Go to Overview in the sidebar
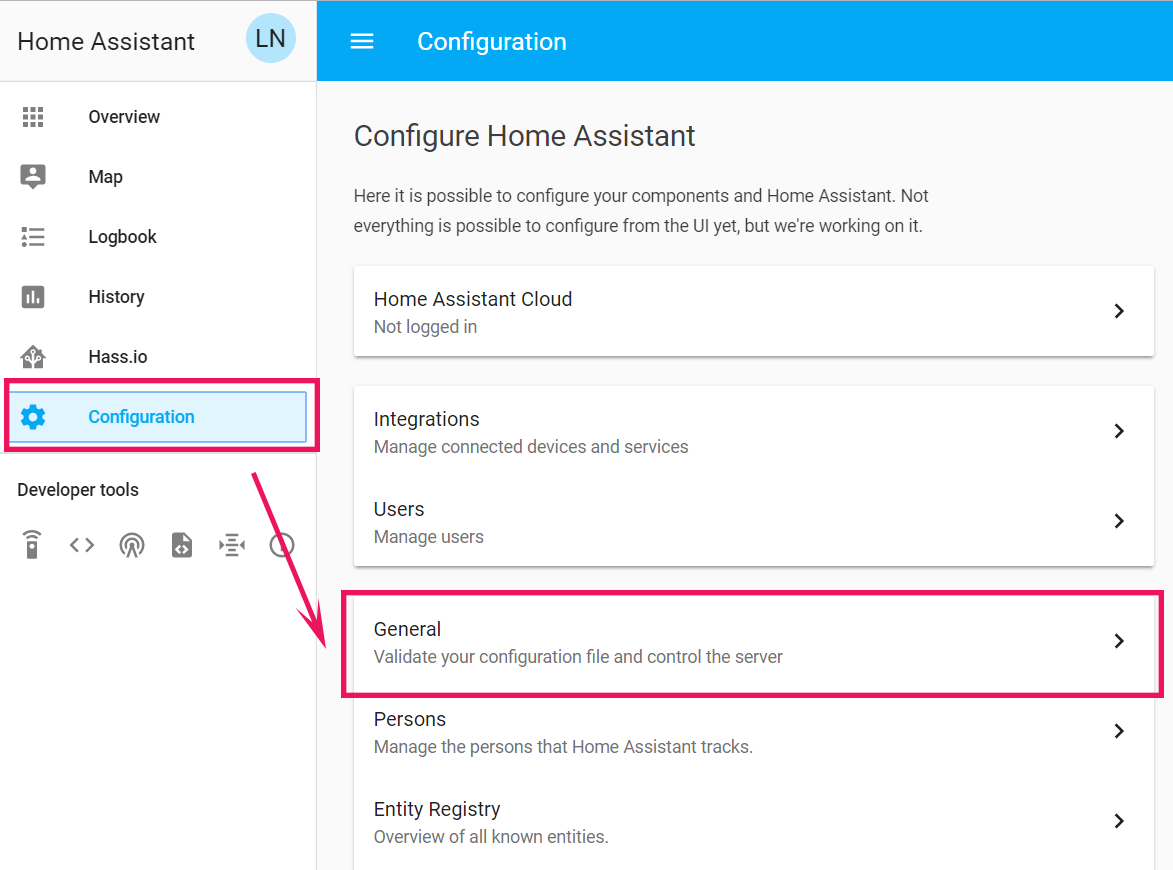1173x870 pixels. 124,117
